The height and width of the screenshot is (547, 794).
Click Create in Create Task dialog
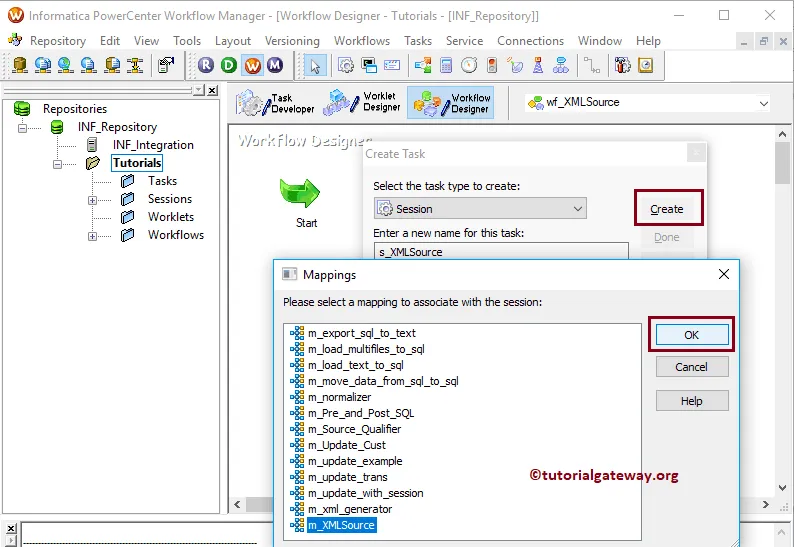tap(667, 209)
